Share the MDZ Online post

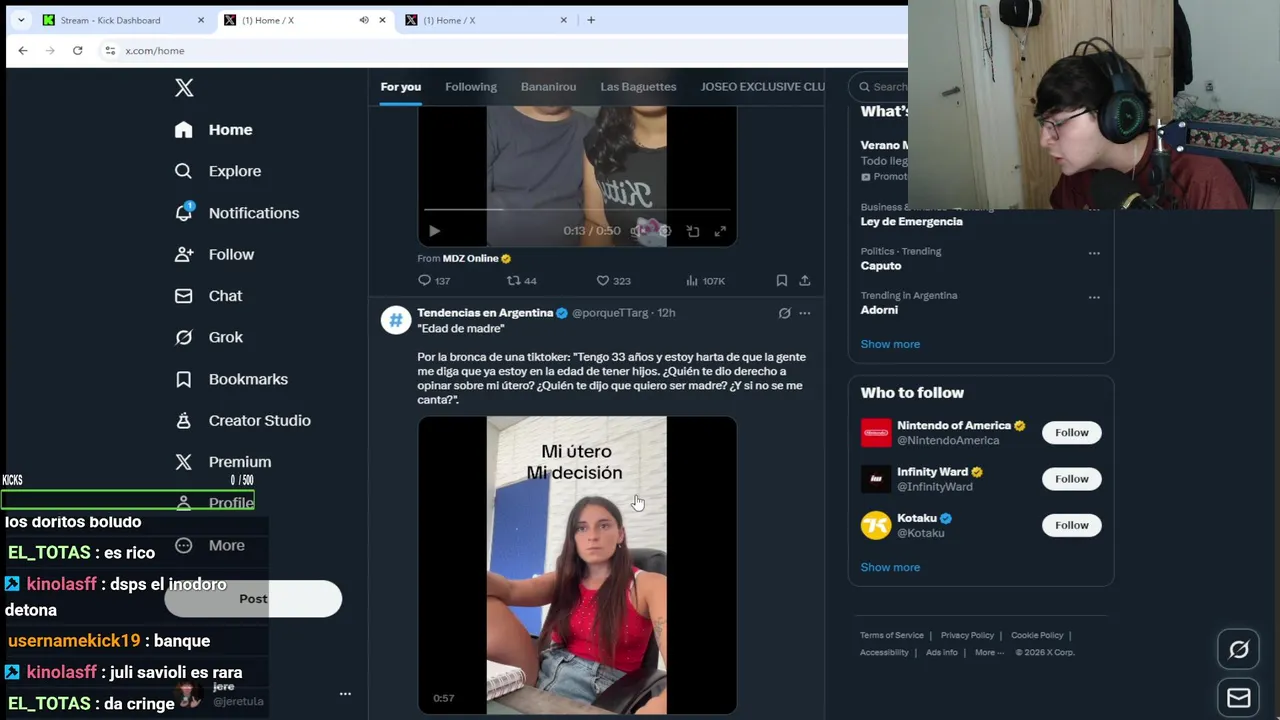804,281
